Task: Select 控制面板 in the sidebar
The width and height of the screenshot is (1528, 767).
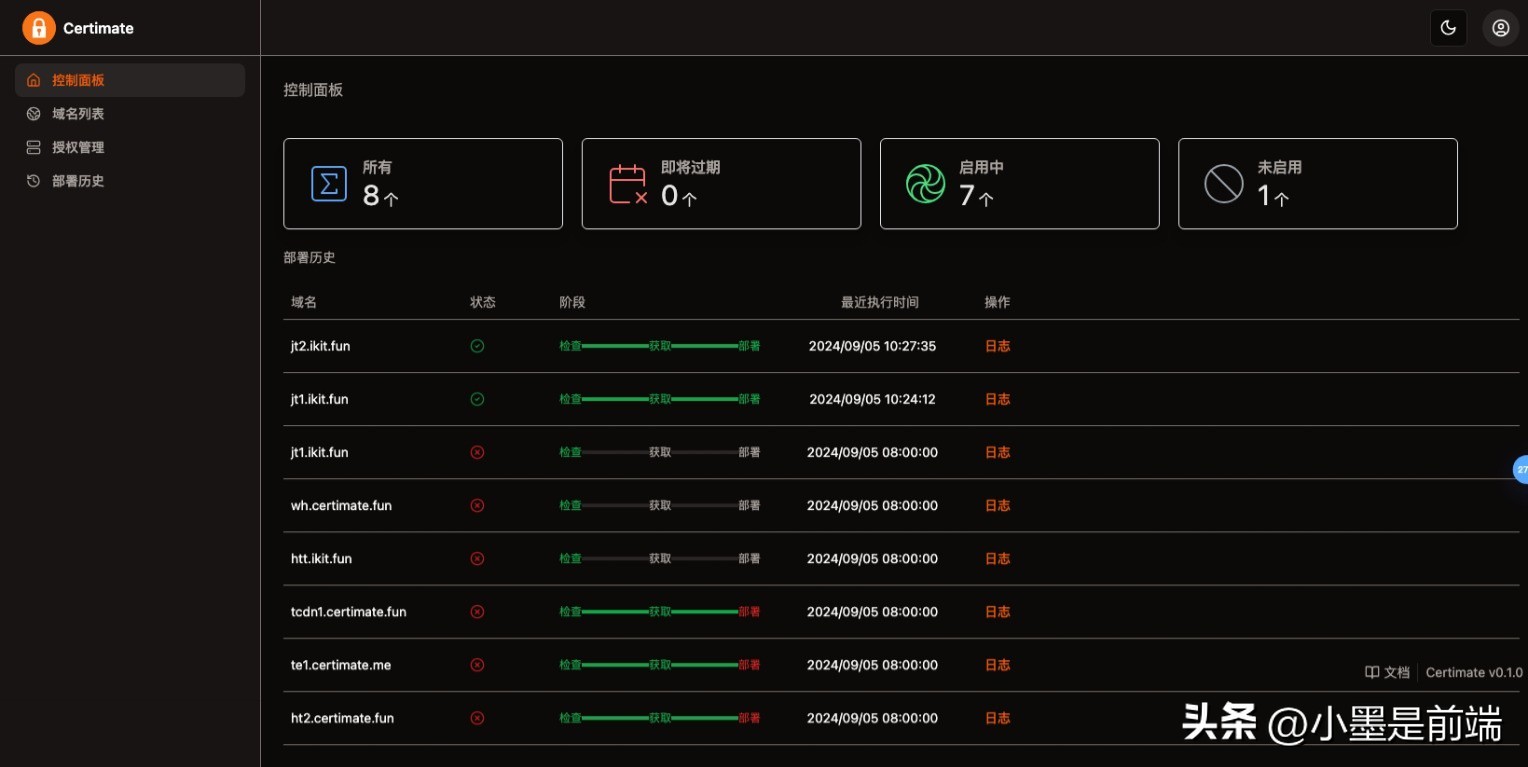Action: coord(78,80)
